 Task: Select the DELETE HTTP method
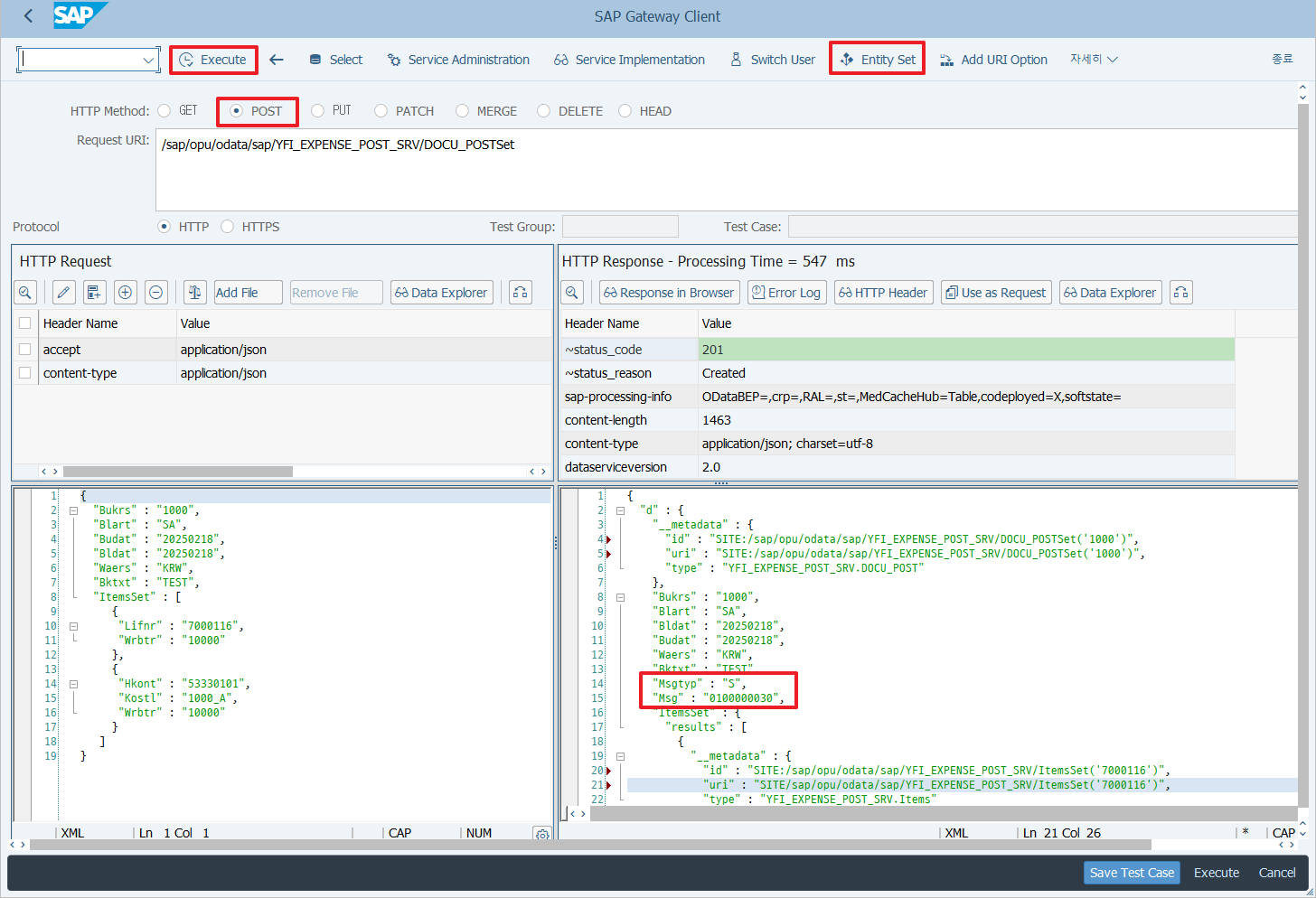pos(543,111)
